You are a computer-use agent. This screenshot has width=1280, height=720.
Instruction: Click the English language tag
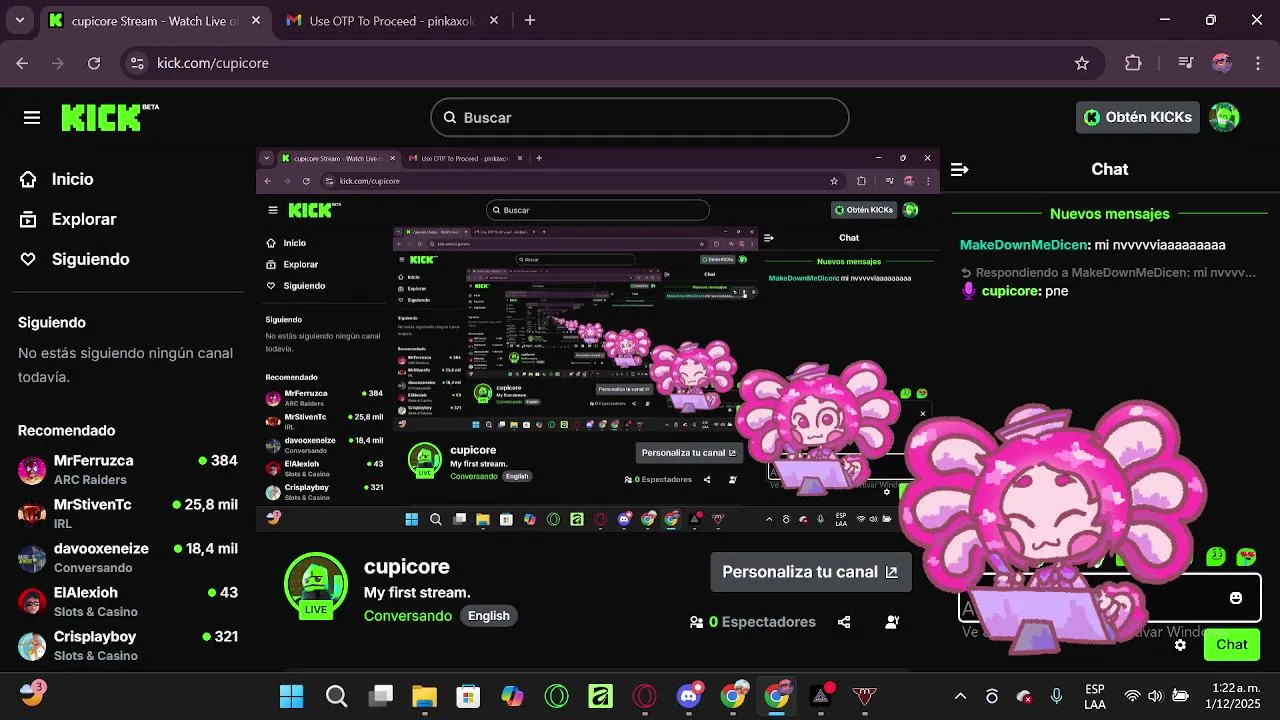coord(489,616)
